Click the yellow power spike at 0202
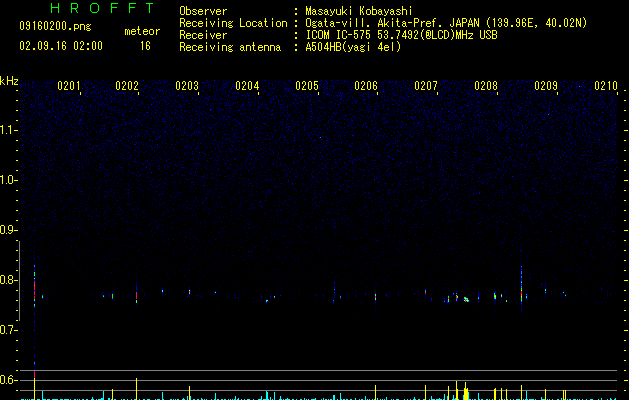 [136, 388]
